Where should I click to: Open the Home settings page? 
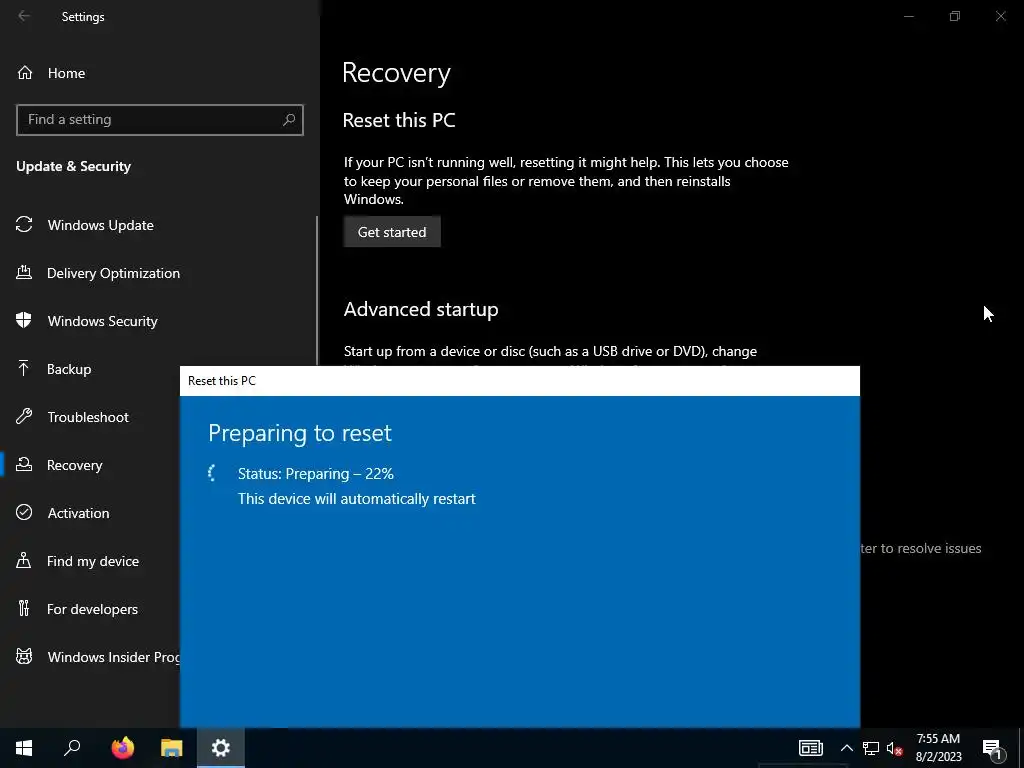click(66, 73)
